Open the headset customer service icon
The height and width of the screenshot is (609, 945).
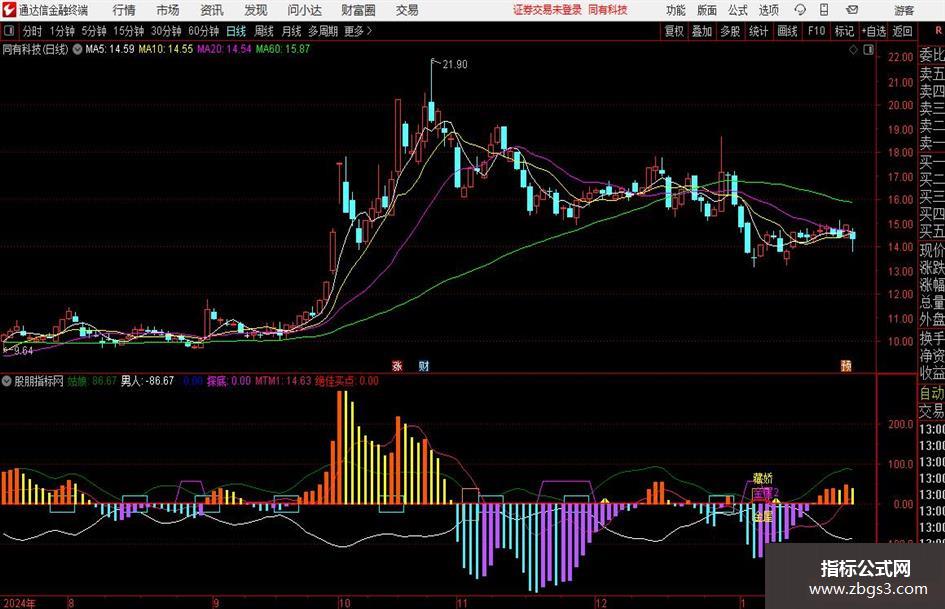coord(800,10)
